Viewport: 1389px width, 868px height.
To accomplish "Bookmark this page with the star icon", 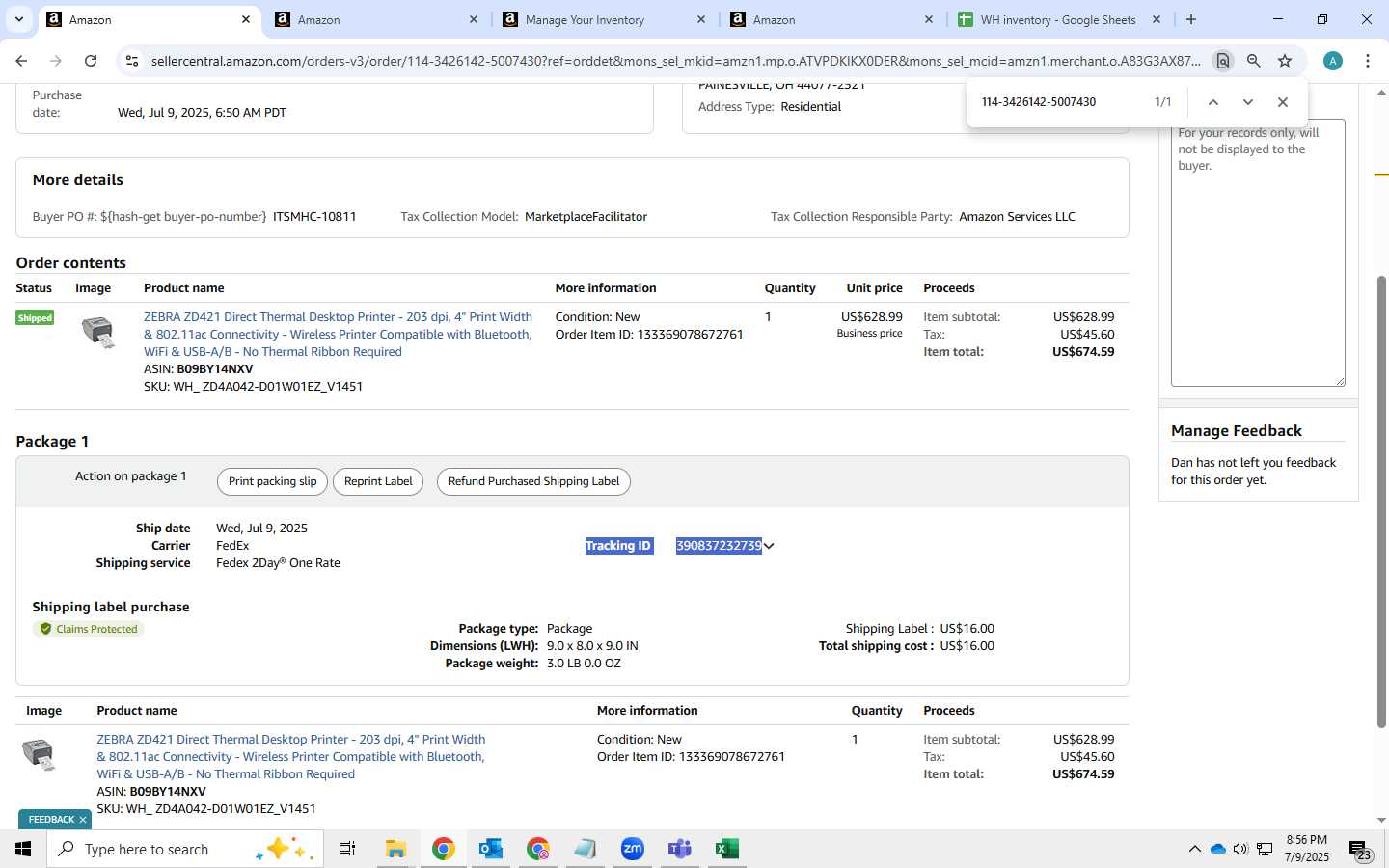I will pyautogui.click(x=1285, y=61).
